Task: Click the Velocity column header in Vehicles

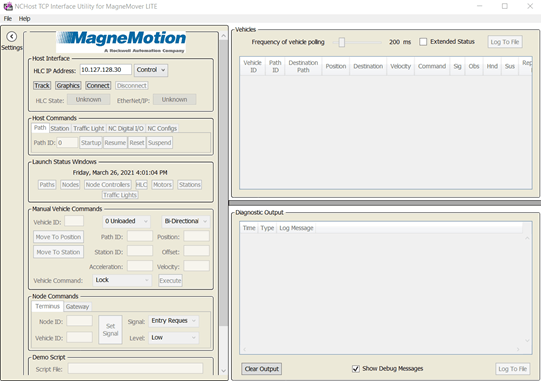Action: pos(400,66)
